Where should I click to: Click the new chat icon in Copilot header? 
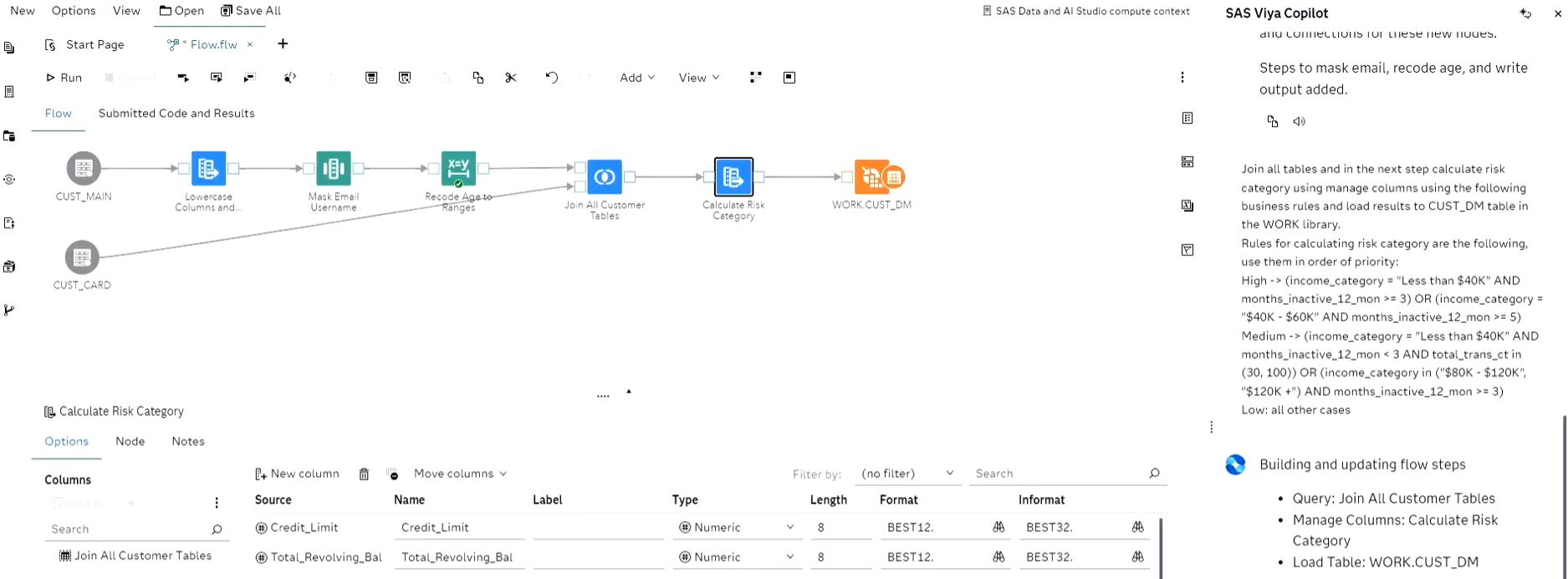(x=1525, y=13)
